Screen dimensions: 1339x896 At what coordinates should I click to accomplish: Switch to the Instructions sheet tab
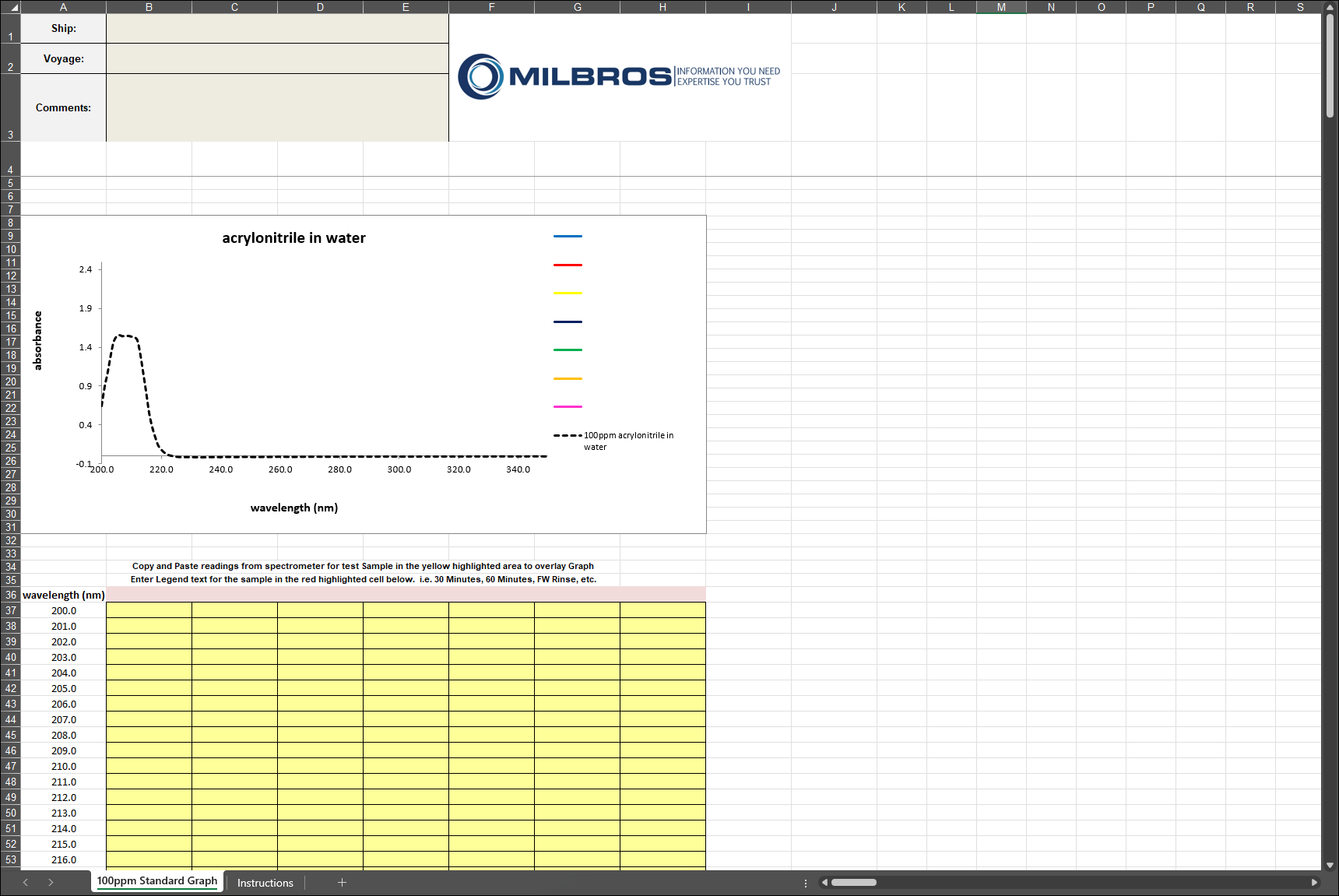point(265,883)
